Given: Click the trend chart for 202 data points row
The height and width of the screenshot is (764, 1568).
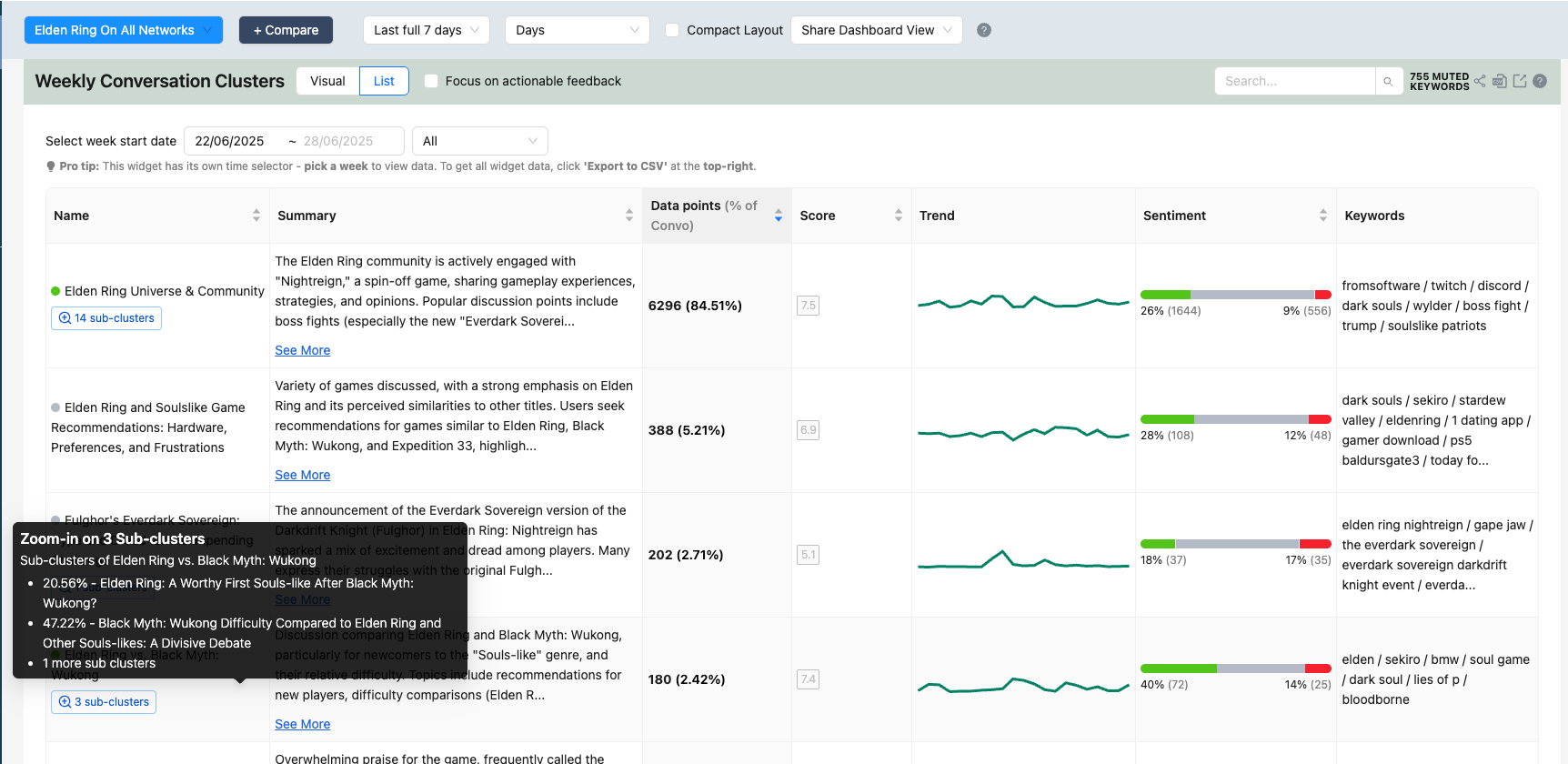Looking at the screenshot, I should coord(1023,559).
